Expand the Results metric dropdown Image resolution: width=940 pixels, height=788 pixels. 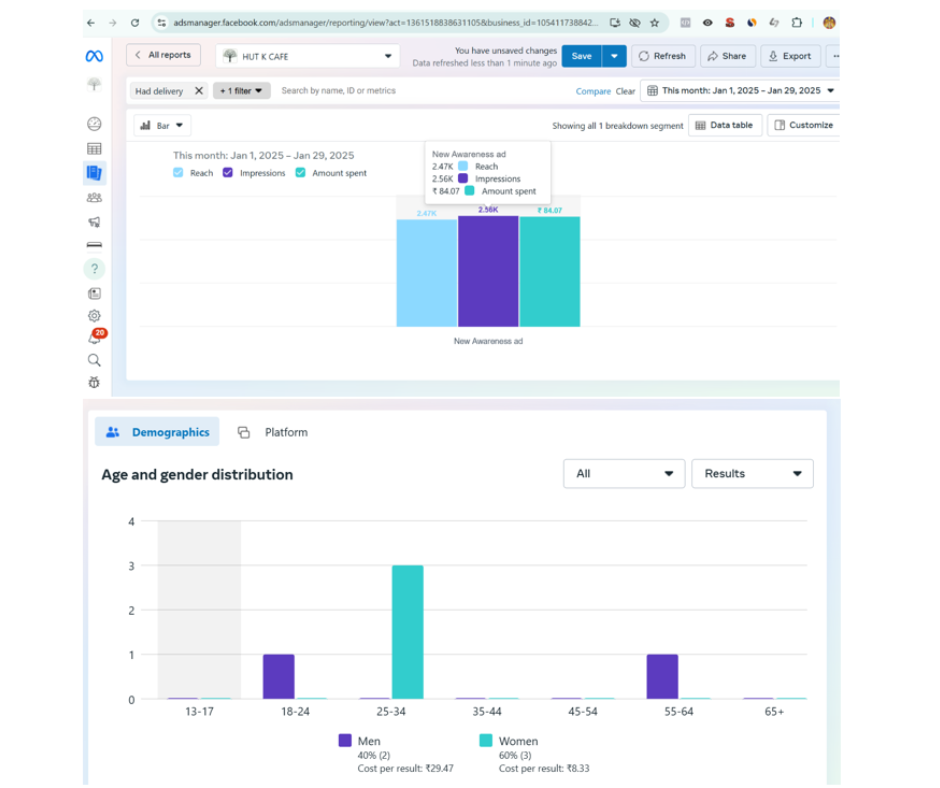coord(752,474)
